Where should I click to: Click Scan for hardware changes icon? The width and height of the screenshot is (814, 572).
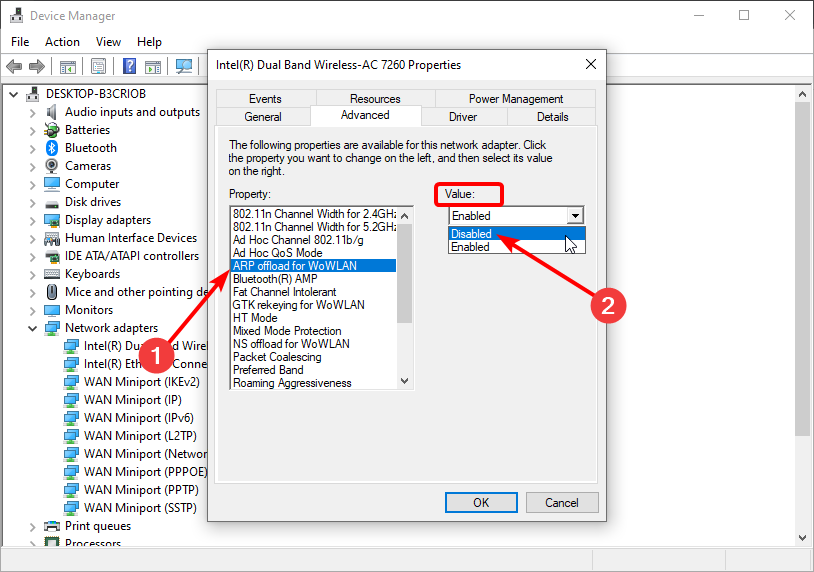tap(184, 66)
